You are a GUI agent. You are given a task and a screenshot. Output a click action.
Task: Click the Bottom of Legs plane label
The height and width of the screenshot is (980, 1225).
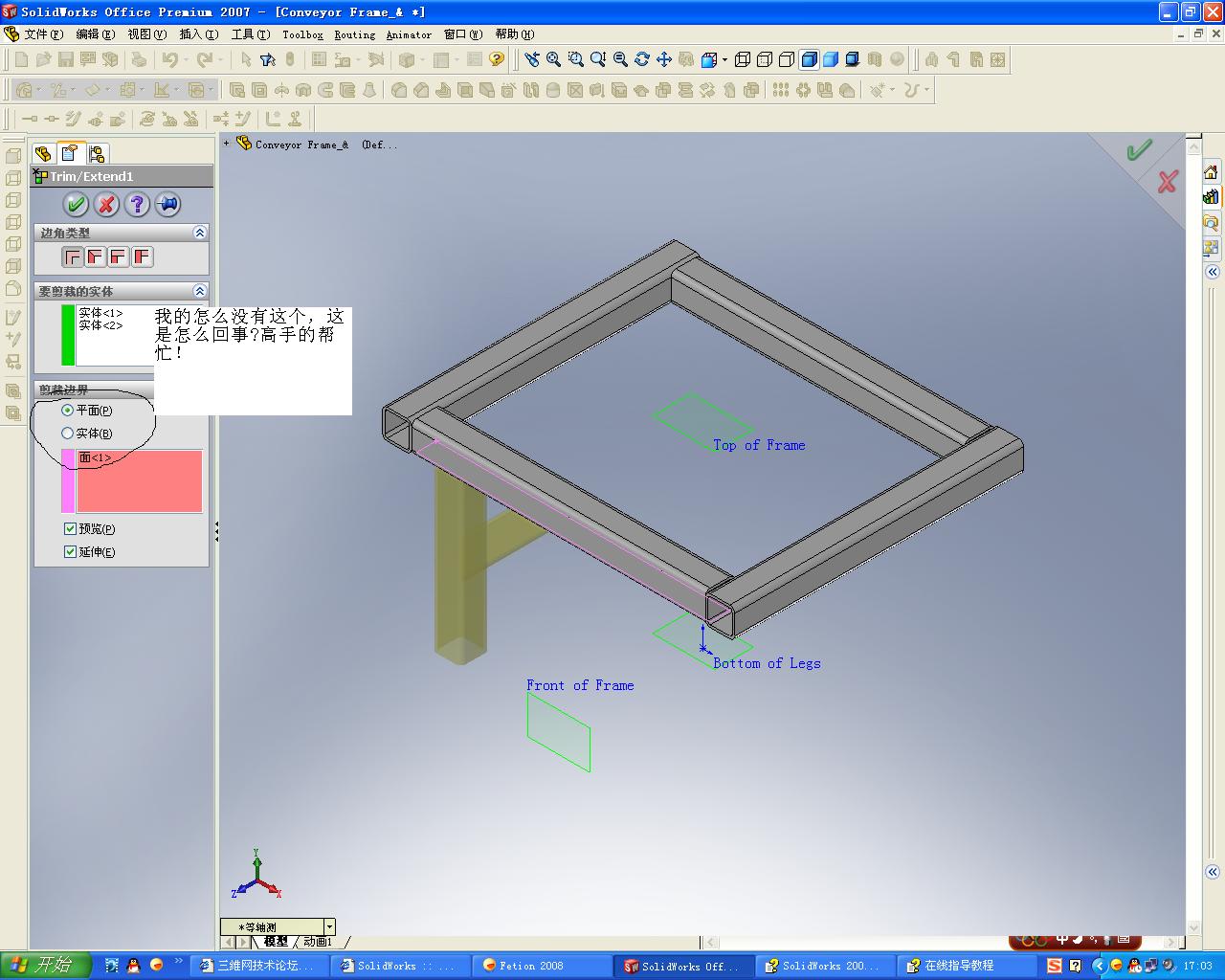767,663
